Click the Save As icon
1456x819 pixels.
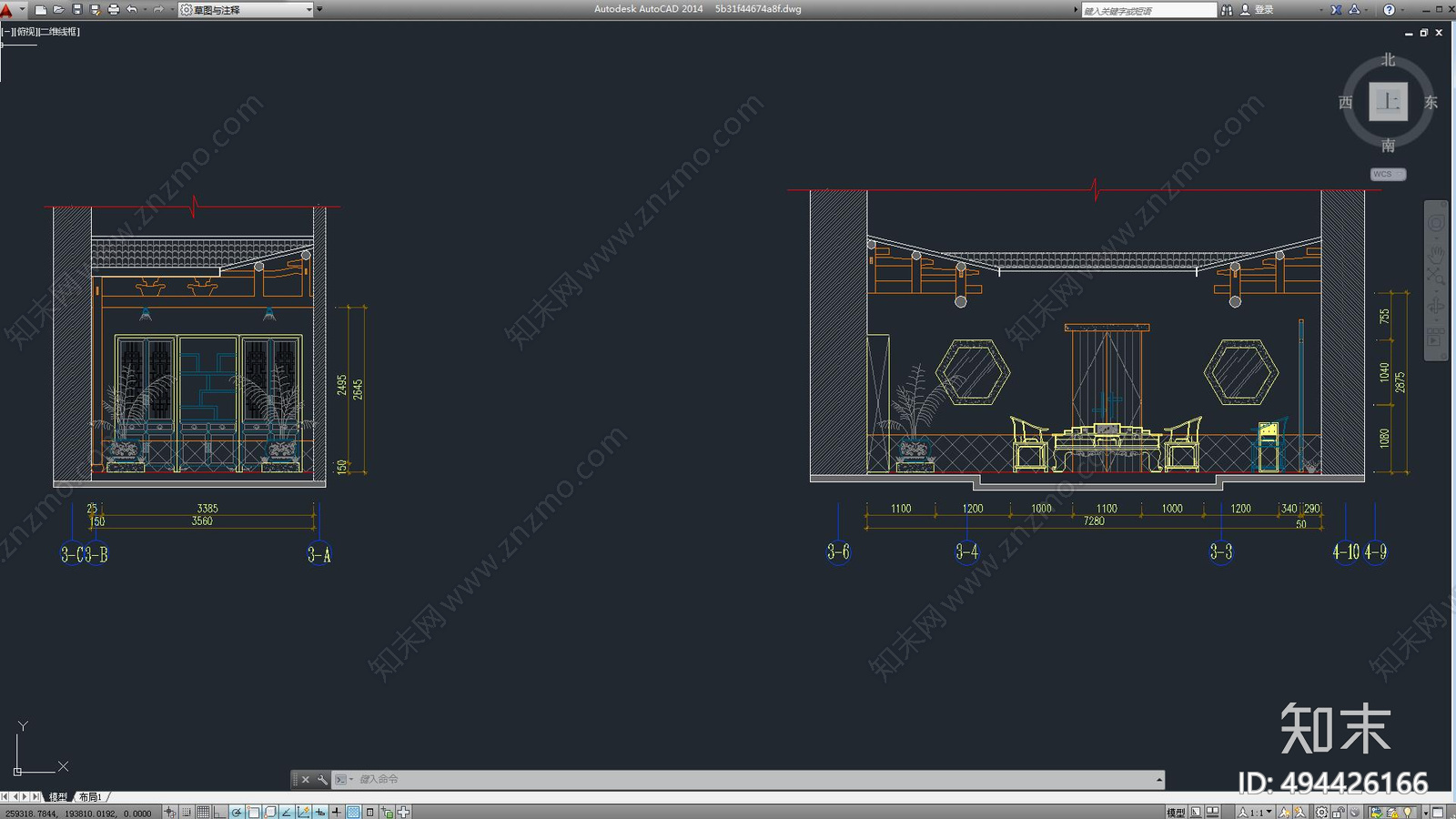coord(95,10)
